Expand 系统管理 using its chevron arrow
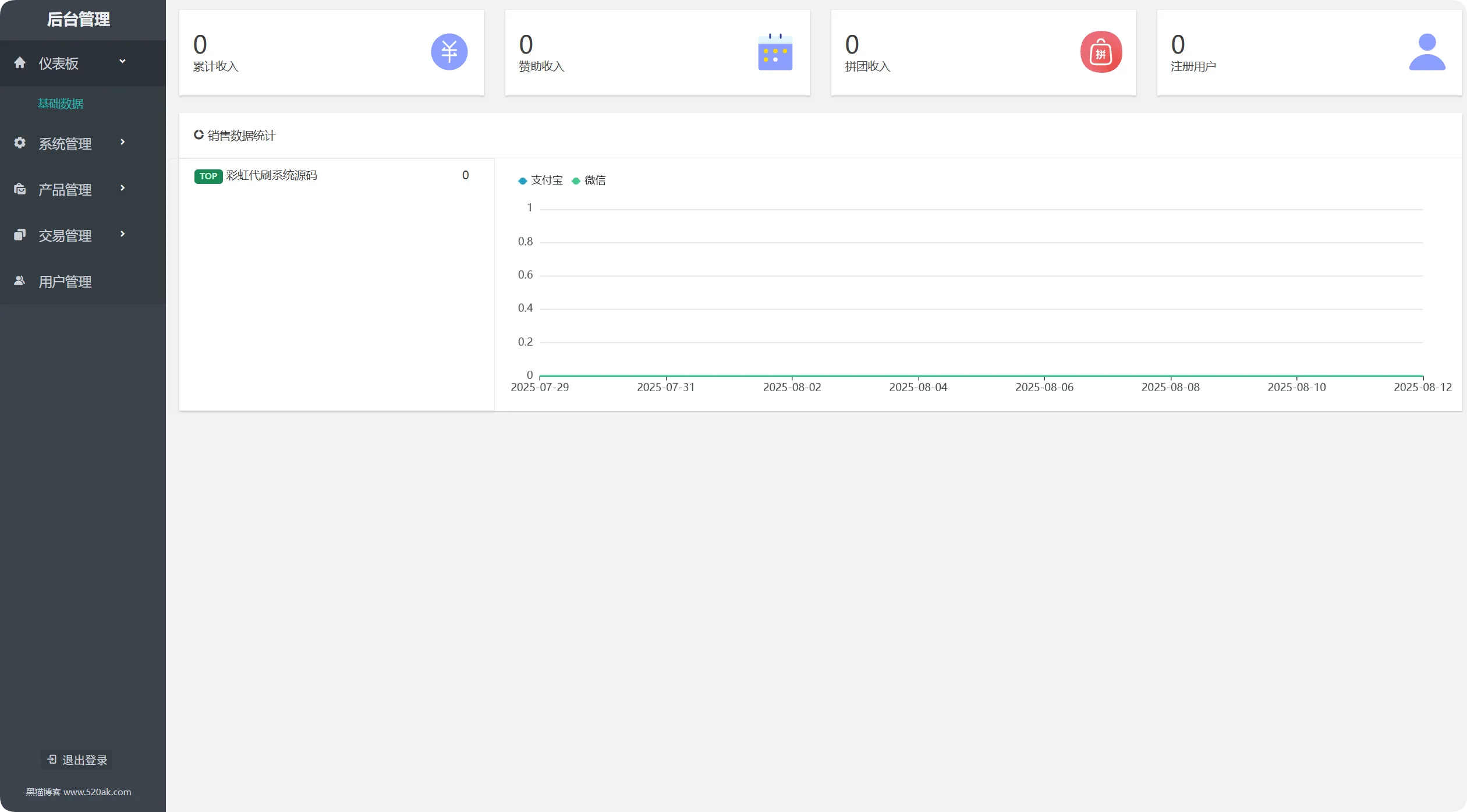Viewport: 1467px width, 812px height. [122, 142]
